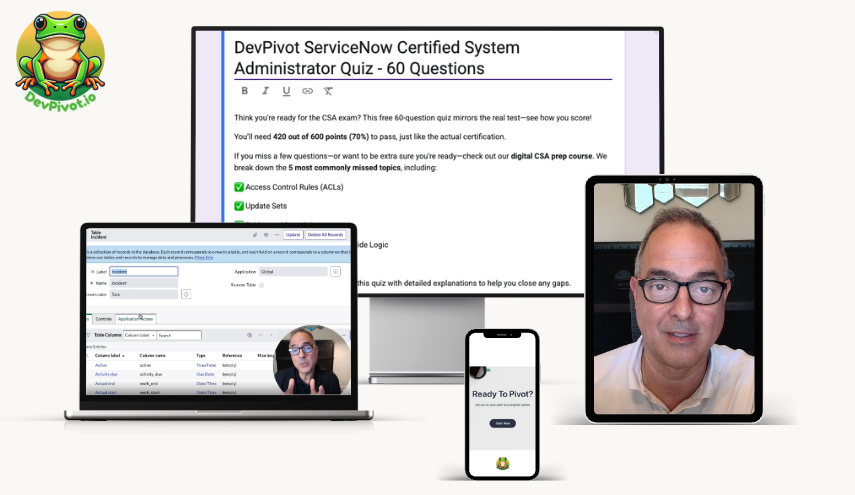The height and width of the screenshot is (495, 855).
Task: Click the remove formatting icon
Action: point(329,91)
